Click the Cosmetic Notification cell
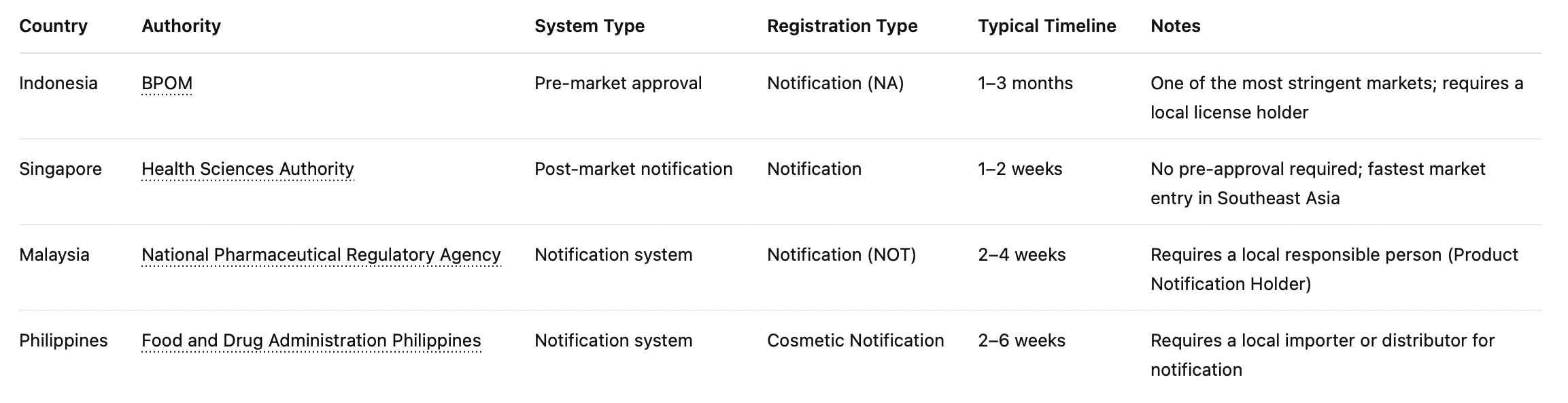 [855, 340]
